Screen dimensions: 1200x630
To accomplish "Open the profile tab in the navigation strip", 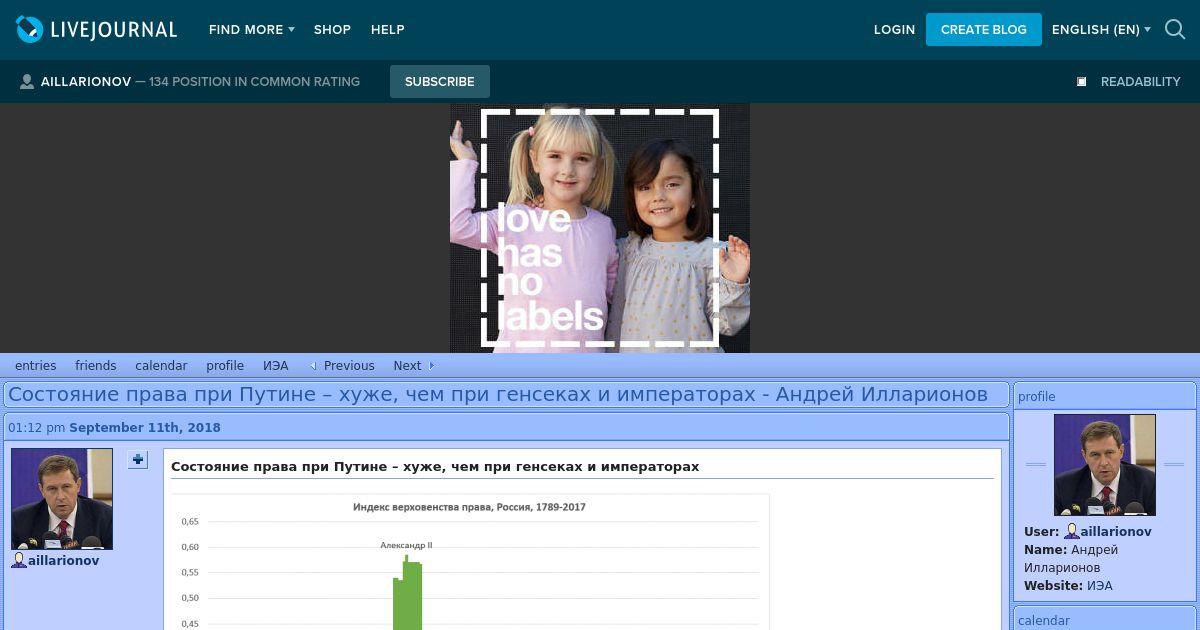I will [x=225, y=366].
